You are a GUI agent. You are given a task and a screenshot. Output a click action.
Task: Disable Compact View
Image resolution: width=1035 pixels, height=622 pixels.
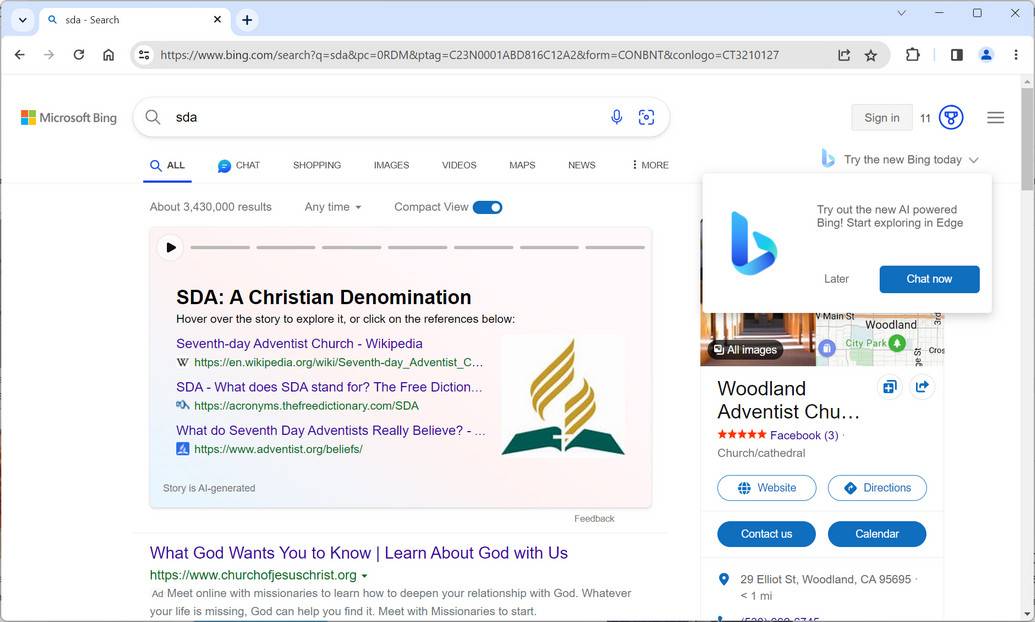(x=487, y=207)
